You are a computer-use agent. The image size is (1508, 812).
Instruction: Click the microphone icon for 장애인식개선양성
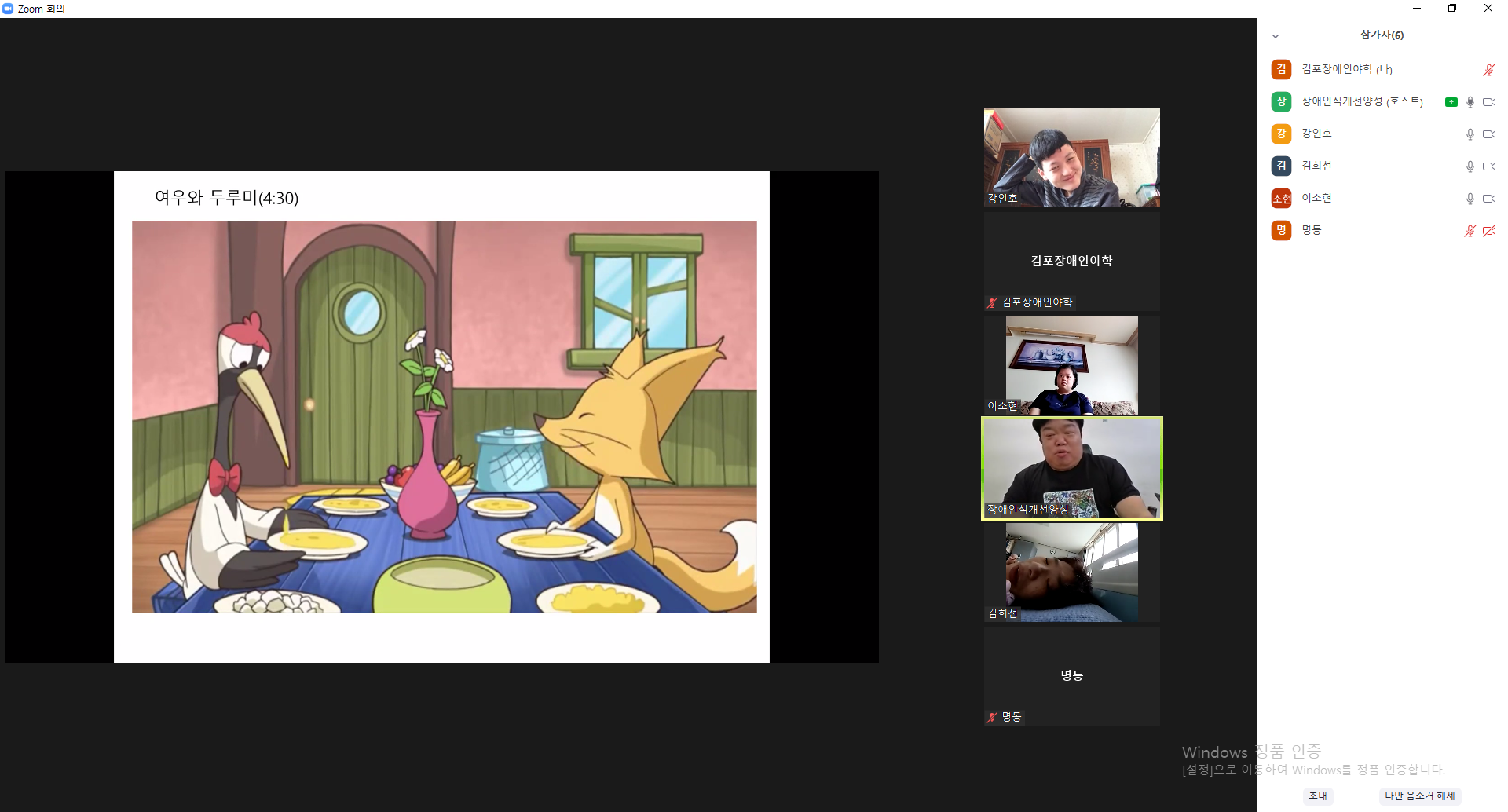[1470, 102]
